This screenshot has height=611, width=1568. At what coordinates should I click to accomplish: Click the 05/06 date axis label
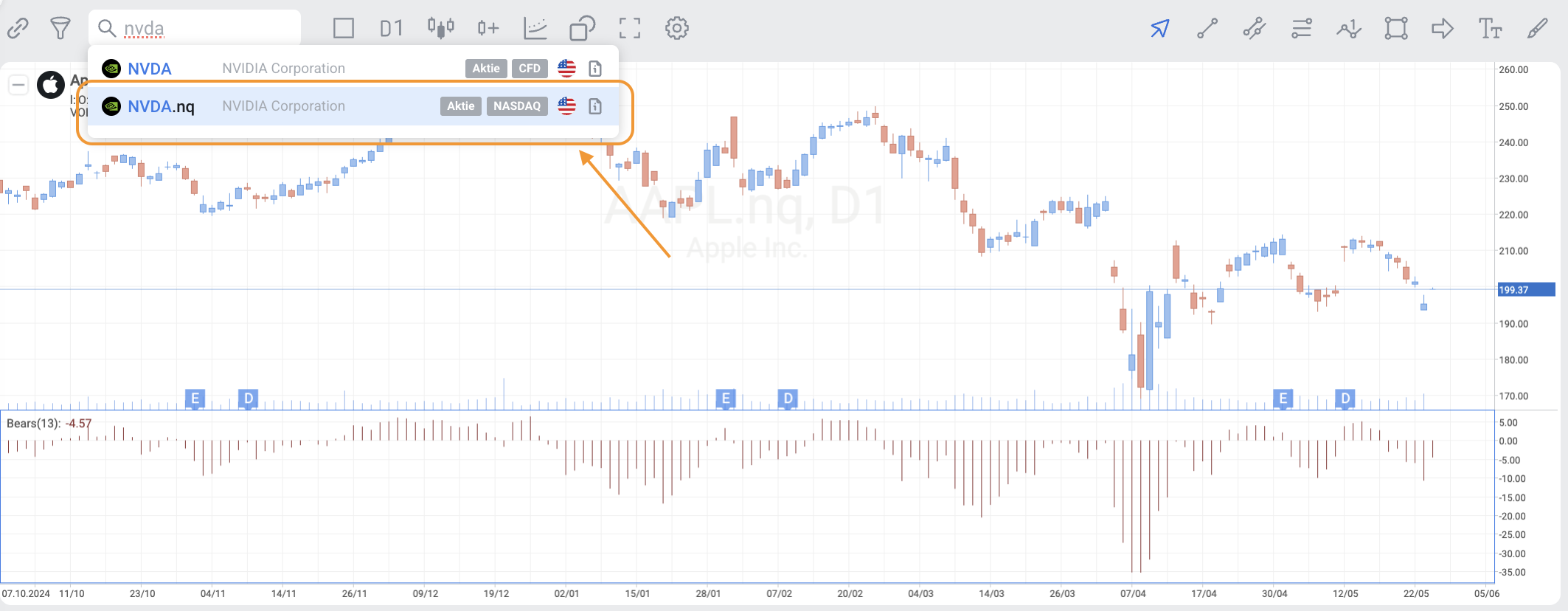tap(1487, 593)
